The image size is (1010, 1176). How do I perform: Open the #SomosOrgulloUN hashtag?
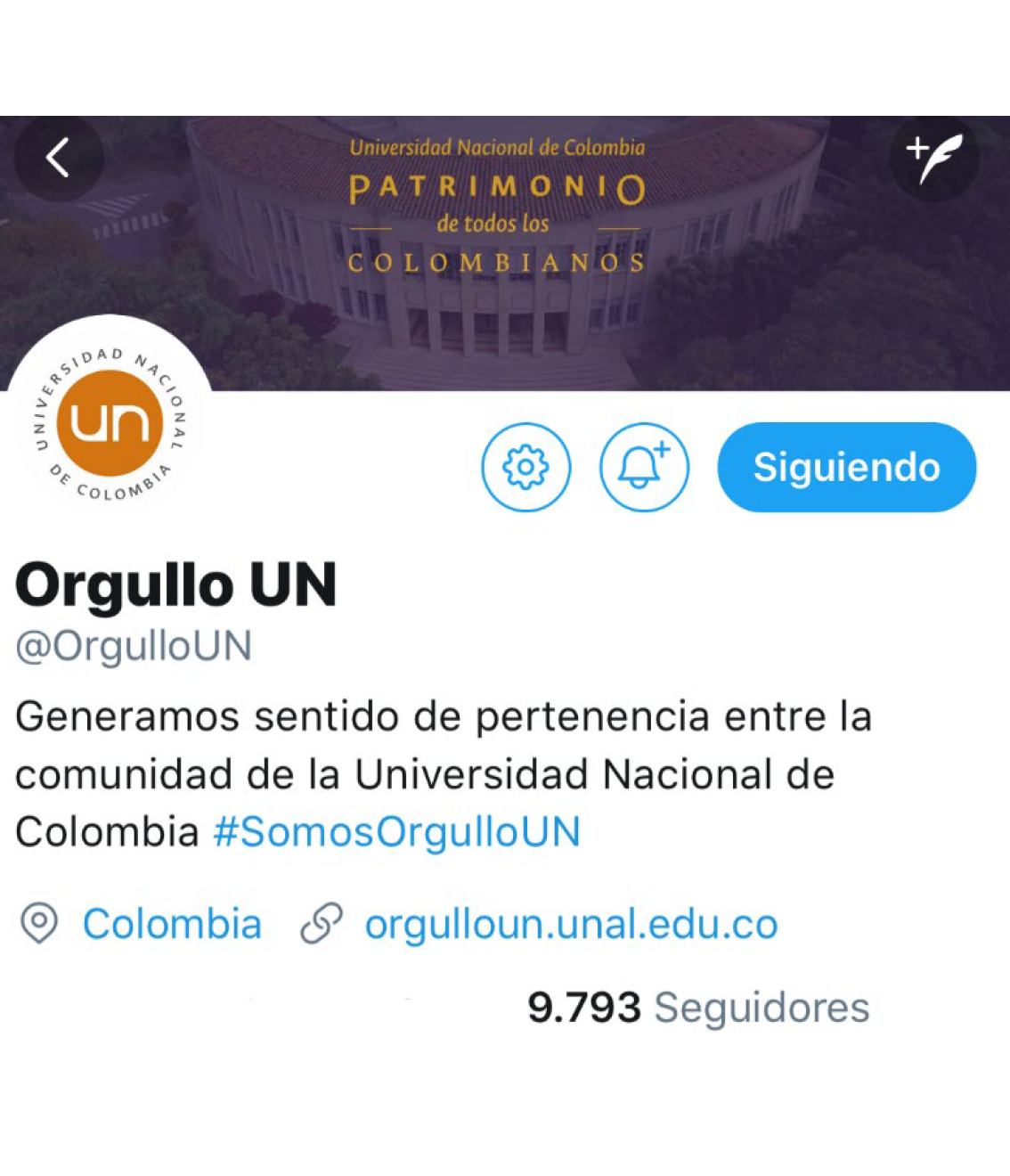pos(397,832)
